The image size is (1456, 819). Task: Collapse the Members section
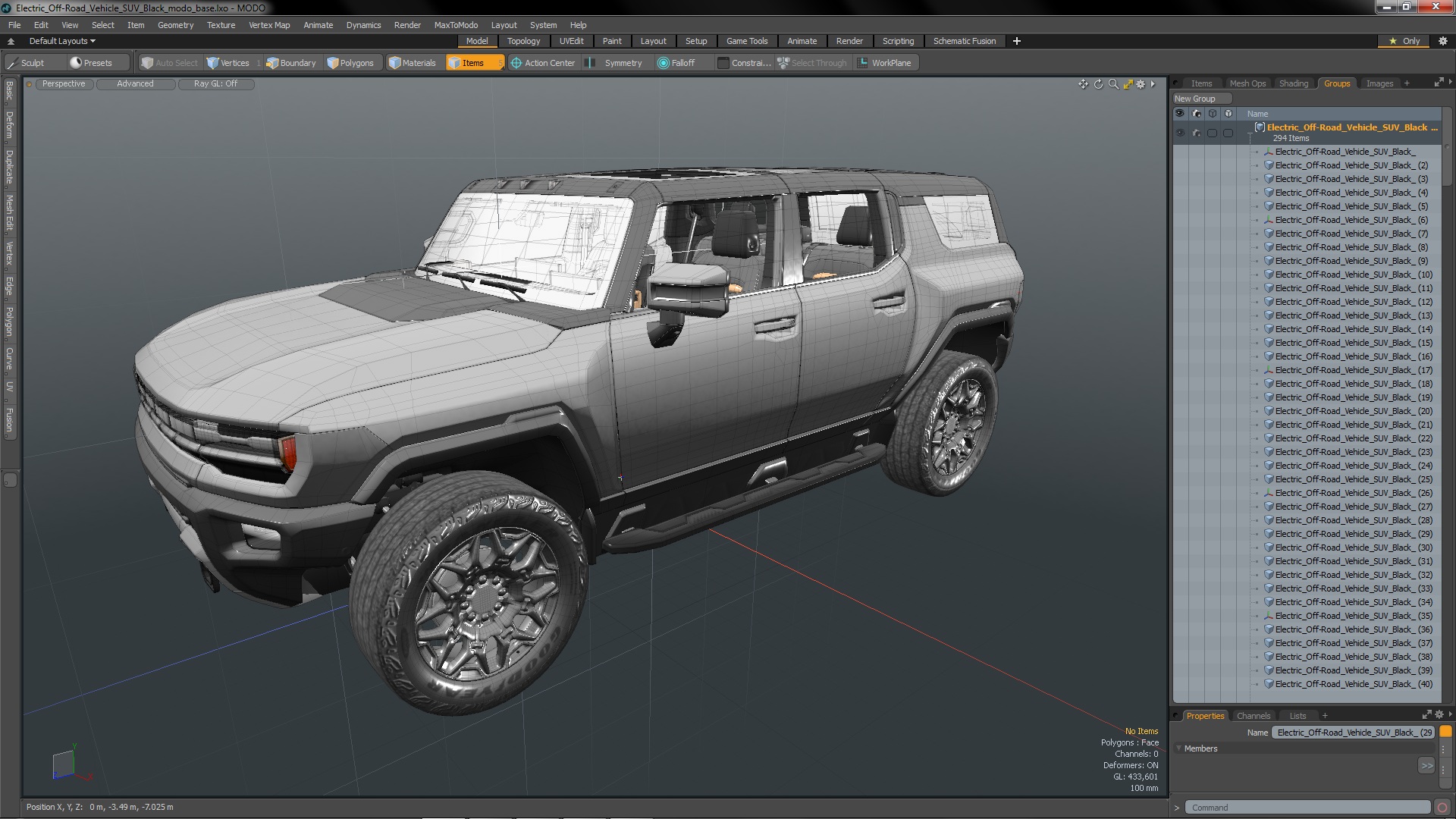click(1179, 748)
